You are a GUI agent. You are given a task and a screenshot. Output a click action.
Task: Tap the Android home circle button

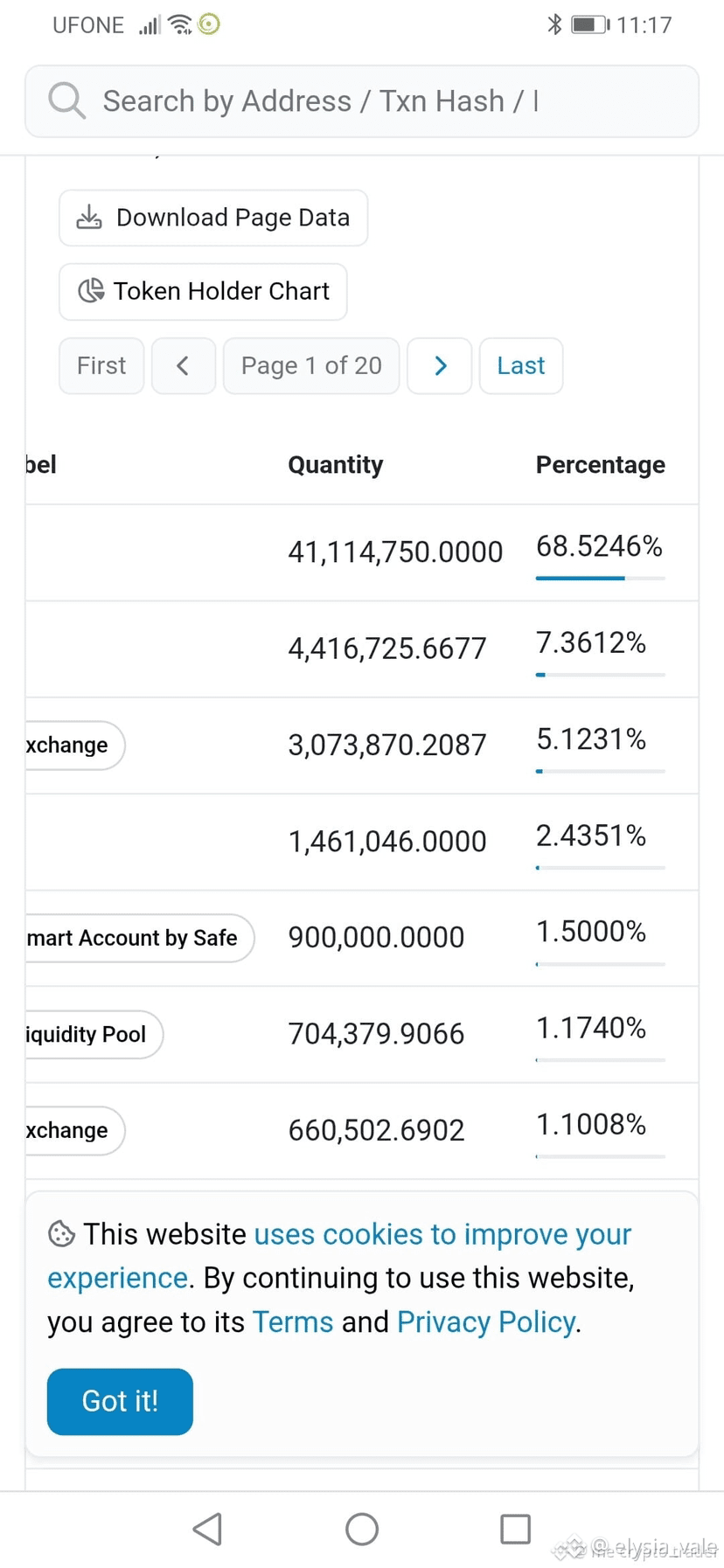(x=362, y=1529)
